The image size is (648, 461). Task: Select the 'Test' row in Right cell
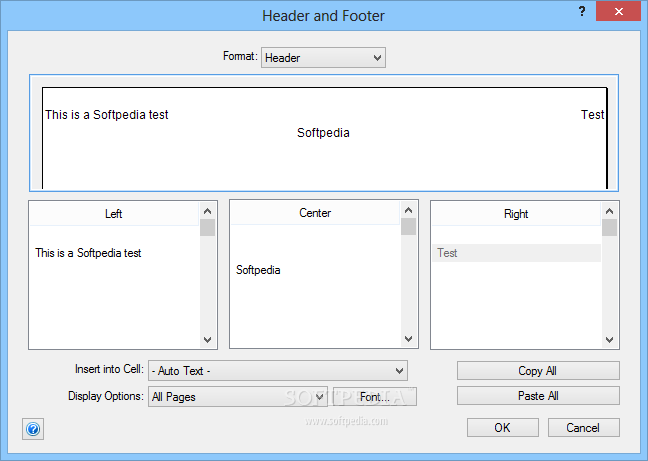click(516, 253)
